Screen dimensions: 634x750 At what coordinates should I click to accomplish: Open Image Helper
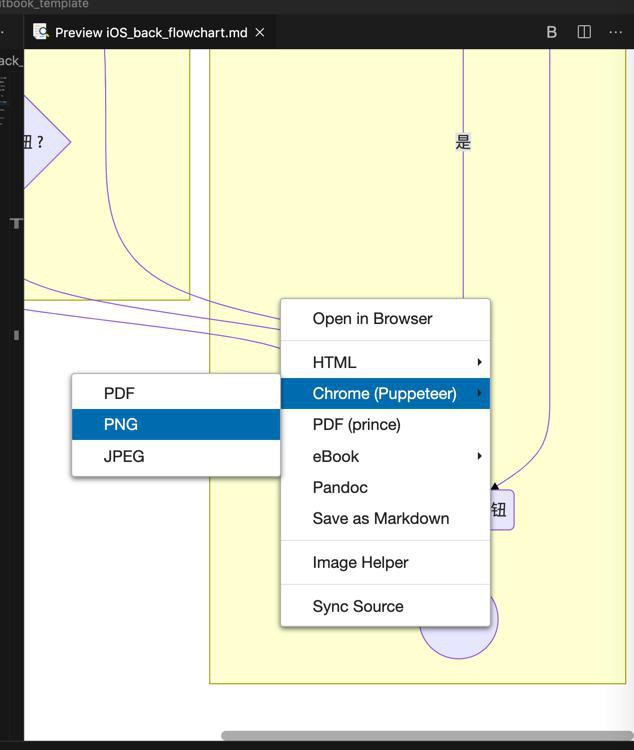coord(360,563)
